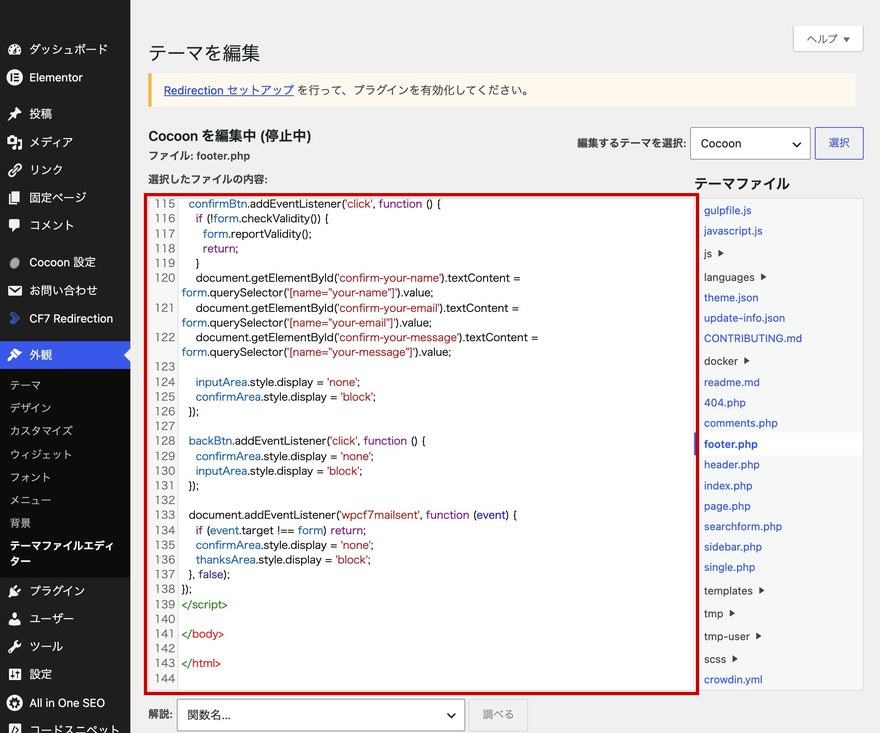Open the メニュー submenu item

[30, 500]
